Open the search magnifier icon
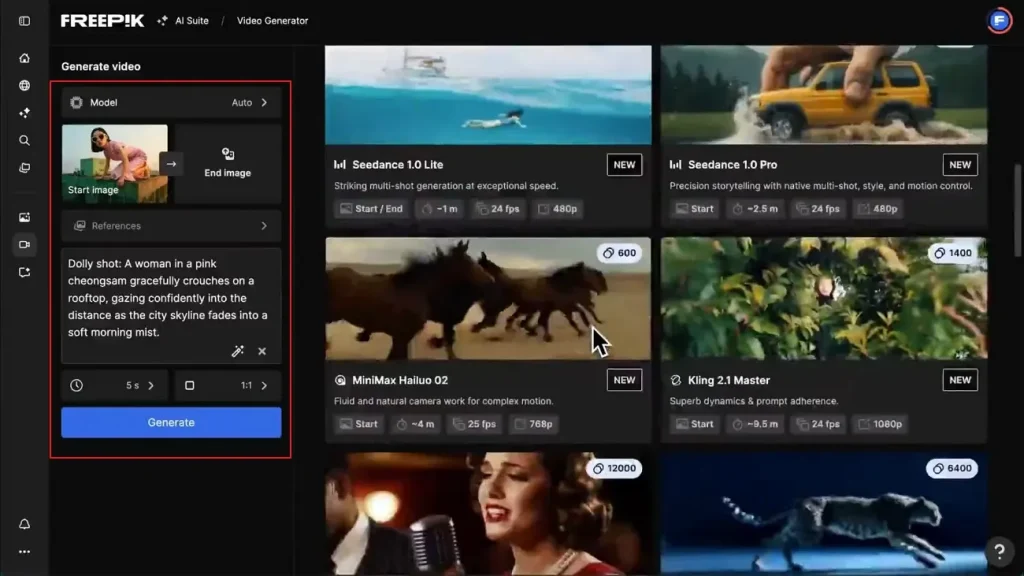The width and height of the screenshot is (1024, 576). click(x=24, y=140)
